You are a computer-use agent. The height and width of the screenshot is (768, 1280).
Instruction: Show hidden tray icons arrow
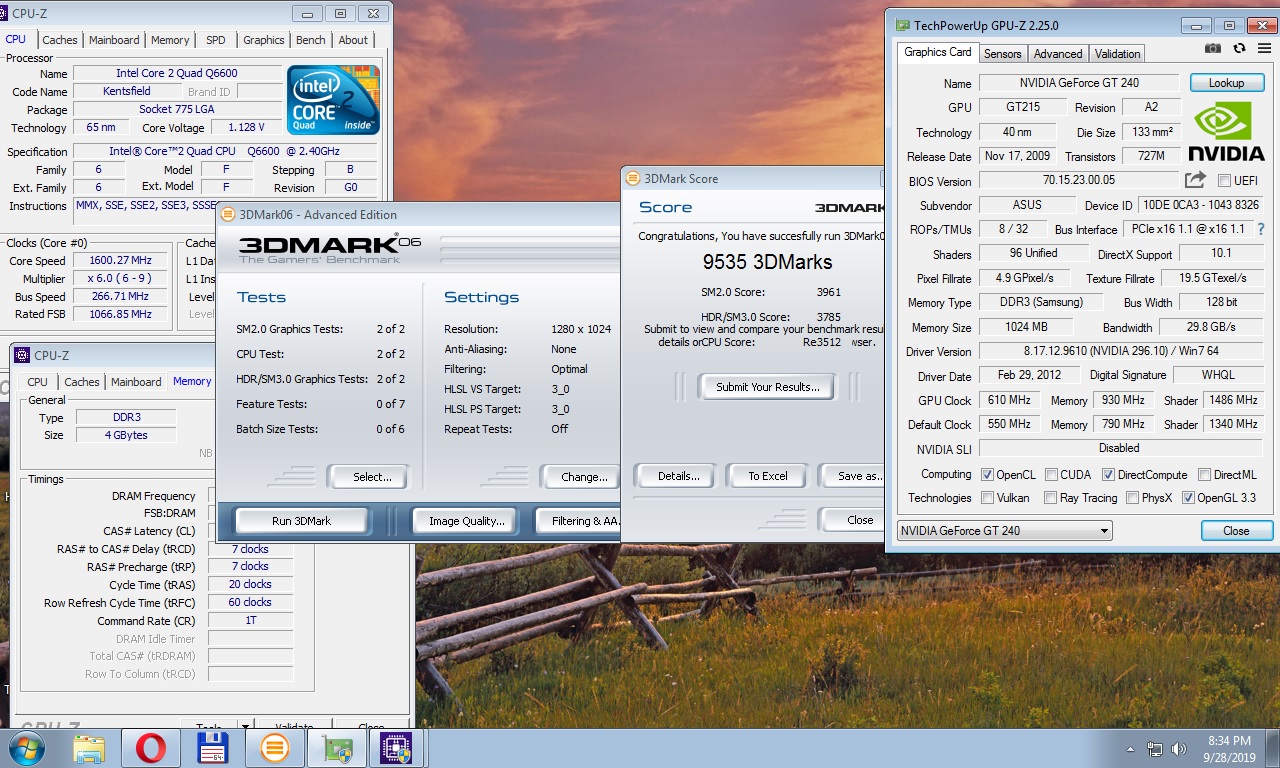pyautogui.click(x=1131, y=748)
